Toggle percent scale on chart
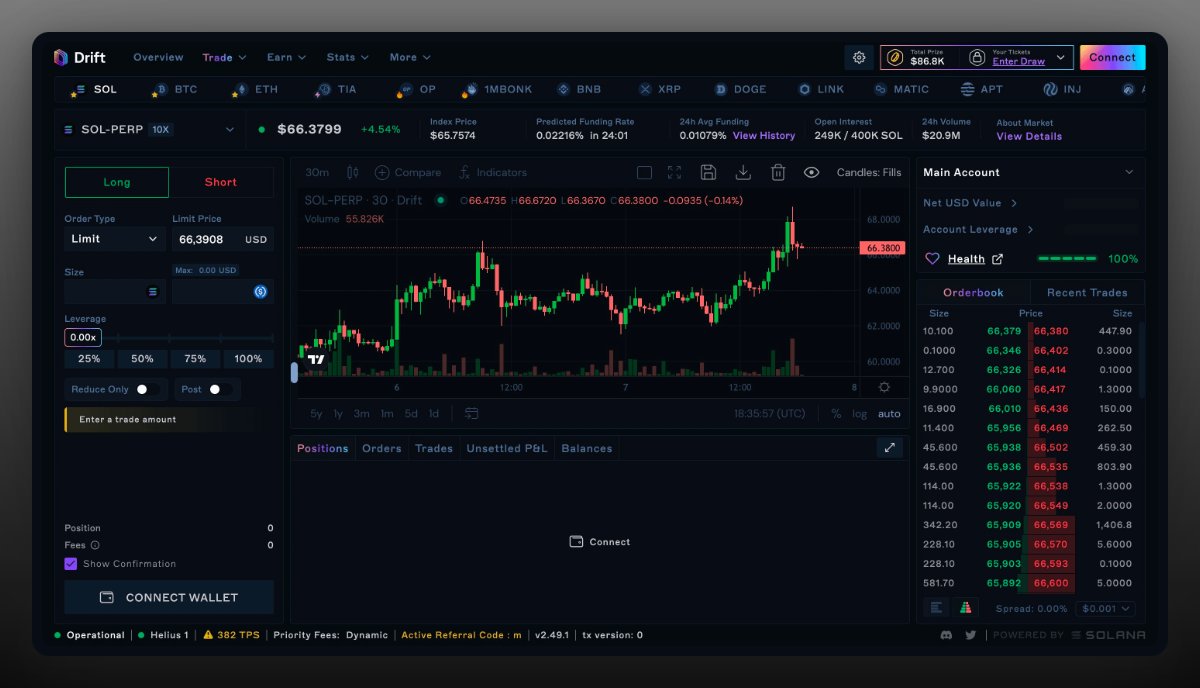1200x688 pixels. [836, 414]
